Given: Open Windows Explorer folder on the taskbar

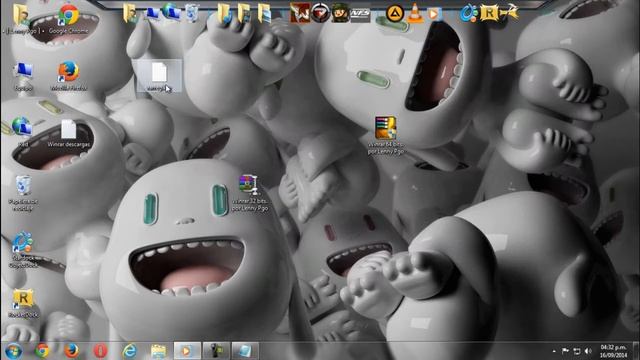Looking at the screenshot, I should pyautogui.click(x=158, y=351).
